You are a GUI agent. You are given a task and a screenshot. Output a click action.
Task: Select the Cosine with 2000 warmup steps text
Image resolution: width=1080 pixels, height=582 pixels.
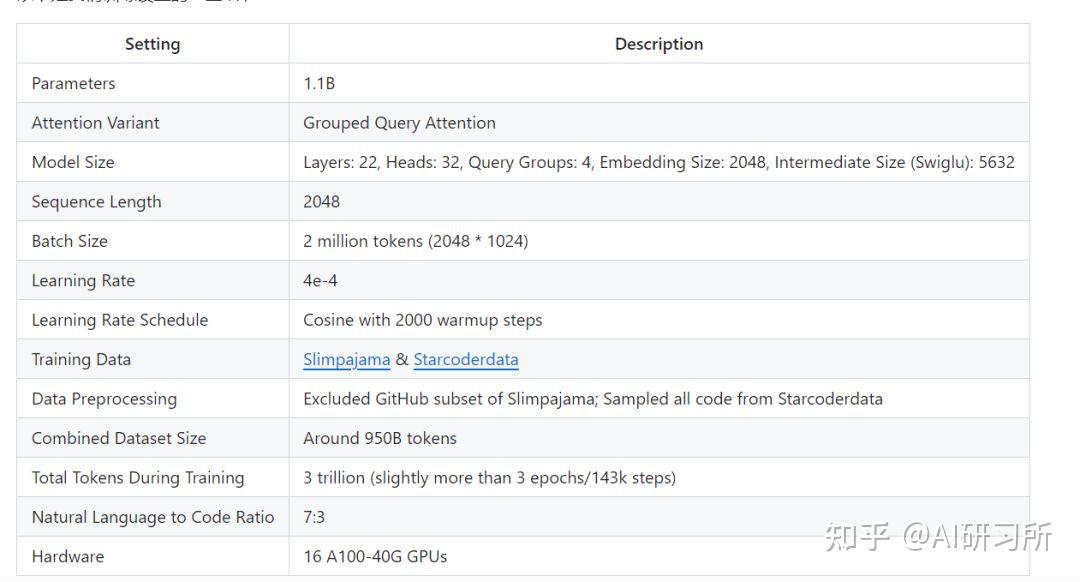422,320
